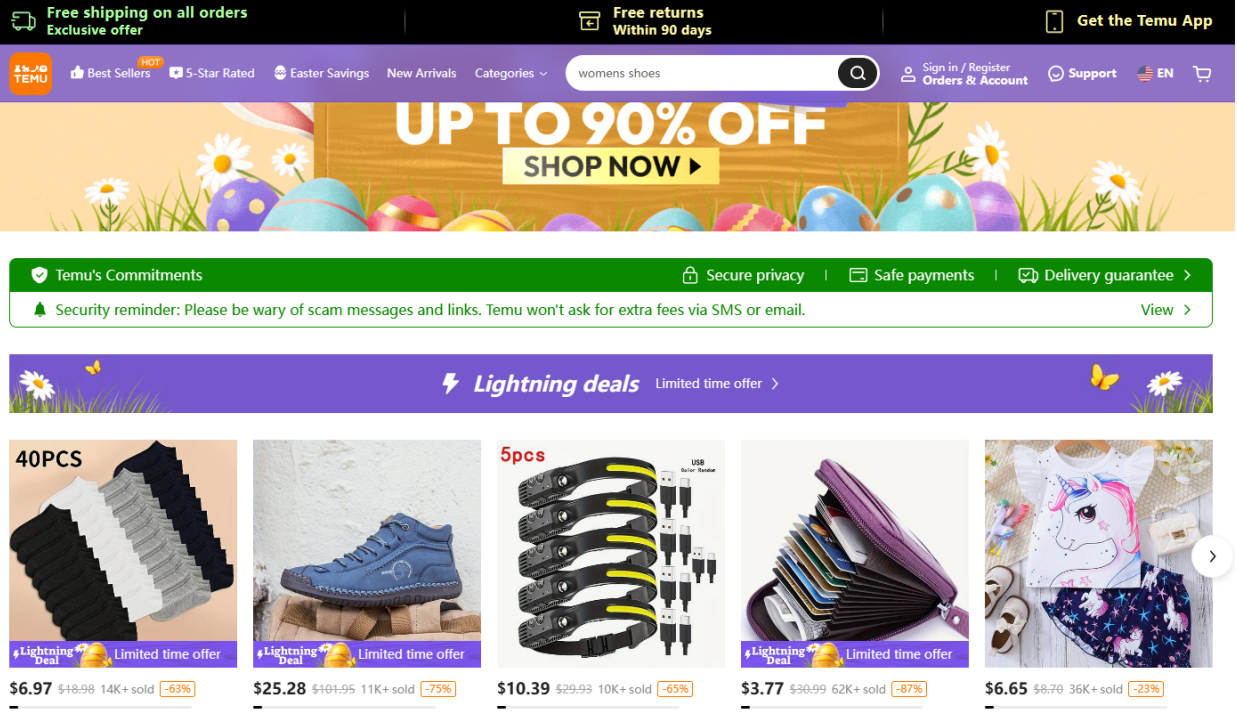Open Easter Savings in navigation
1237x717 pixels.
point(321,73)
